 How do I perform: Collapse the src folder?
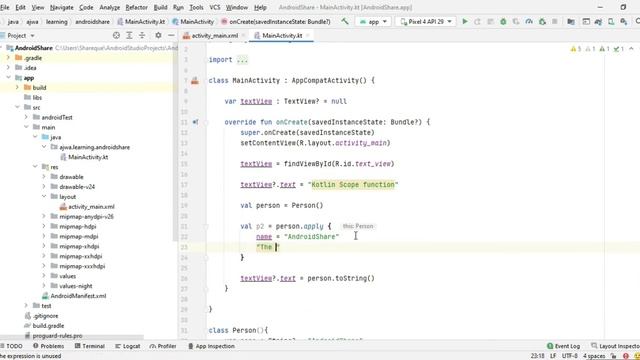(x=17, y=107)
